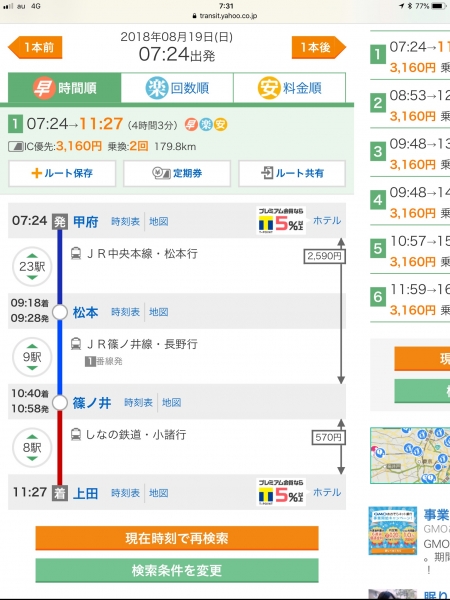Select the 回数順 sorting tab

click(177, 88)
